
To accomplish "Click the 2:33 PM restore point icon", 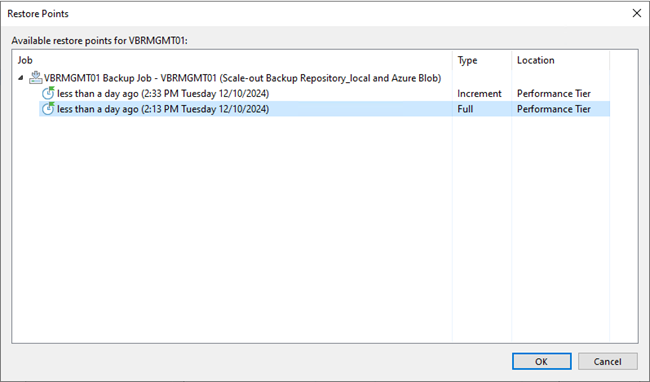I will [48, 93].
